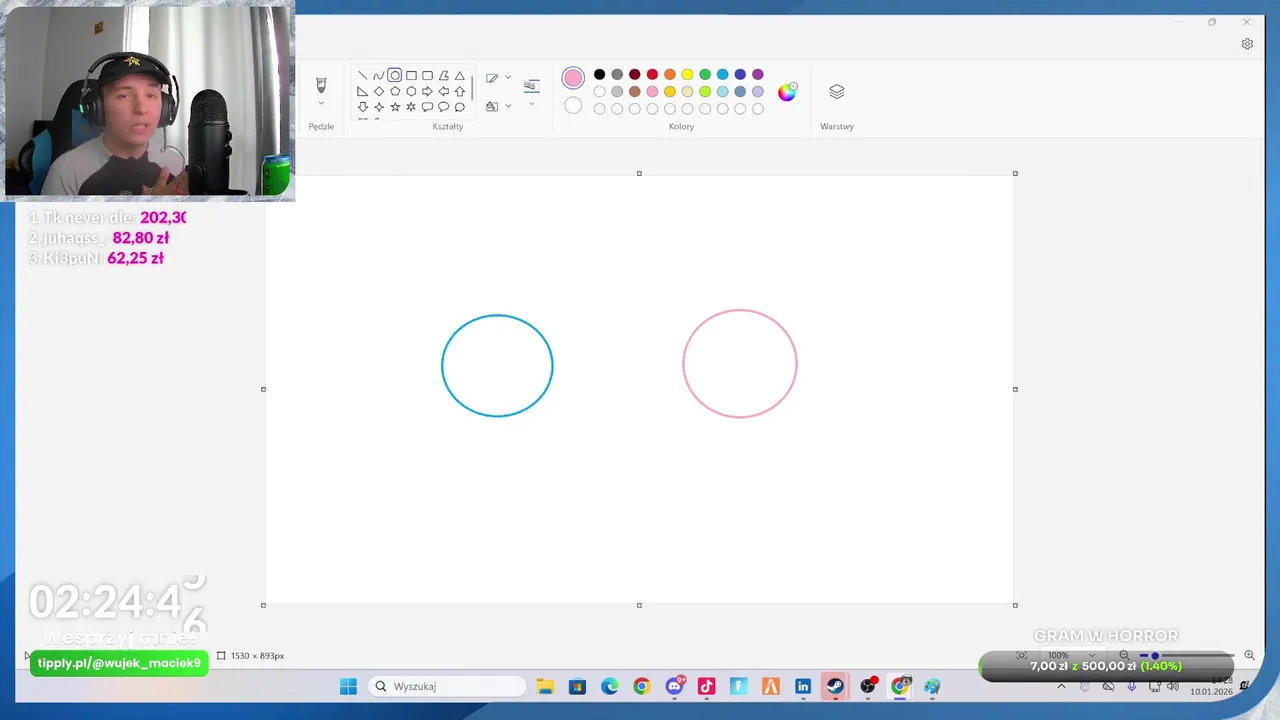Pick black from color palette
This screenshot has height=720, width=1280.
[599, 74]
